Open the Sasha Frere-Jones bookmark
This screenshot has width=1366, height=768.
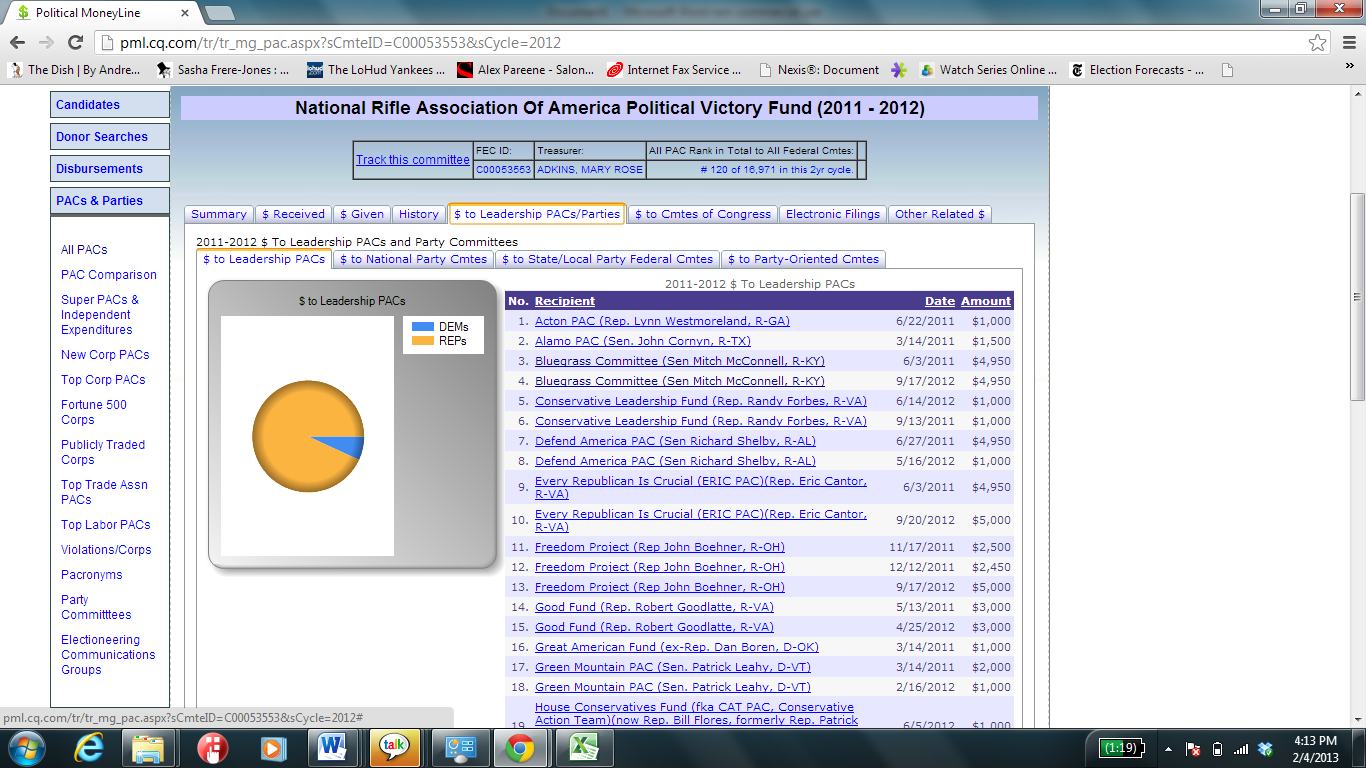pyautogui.click(x=223, y=70)
